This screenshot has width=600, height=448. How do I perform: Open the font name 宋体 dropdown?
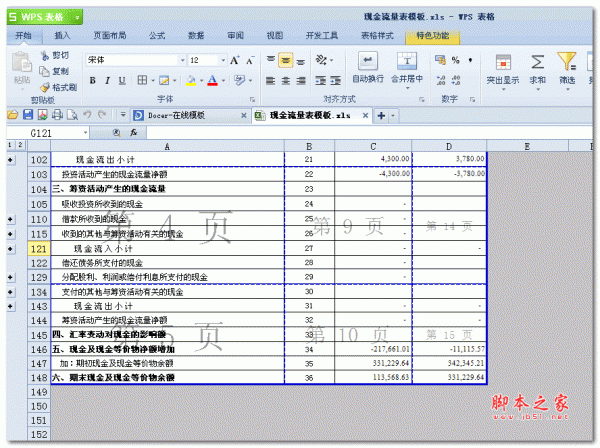tap(183, 60)
